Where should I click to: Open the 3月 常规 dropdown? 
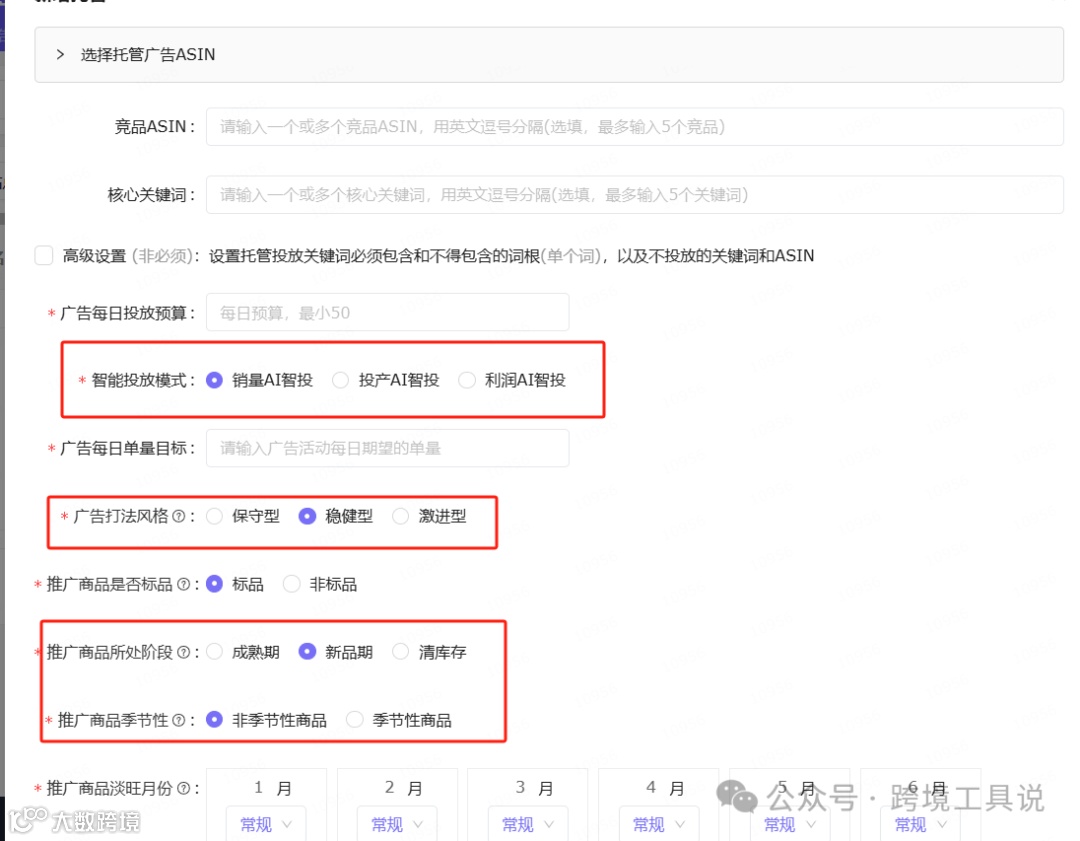(x=528, y=824)
